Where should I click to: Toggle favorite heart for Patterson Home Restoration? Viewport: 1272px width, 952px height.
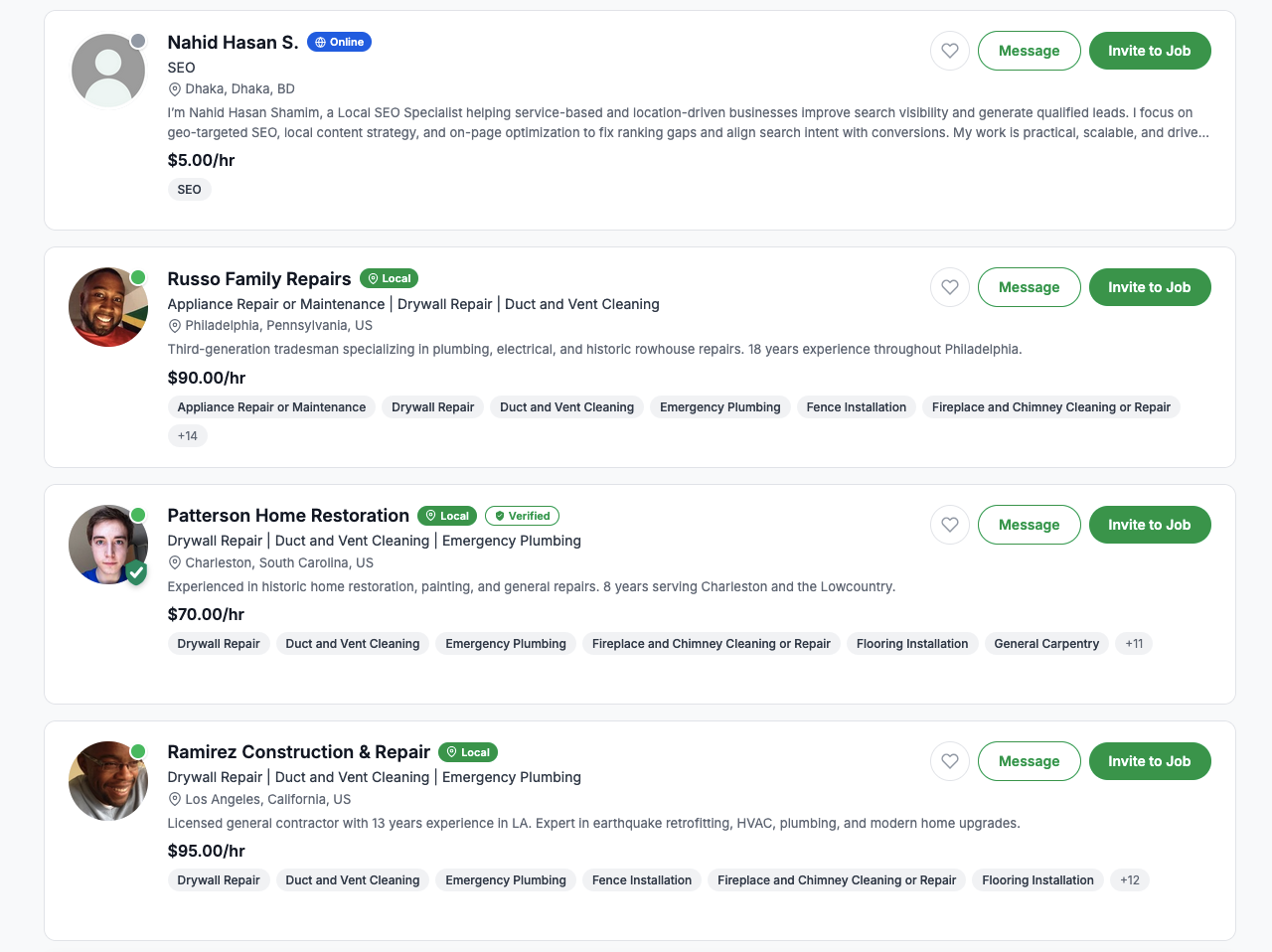[x=950, y=525]
